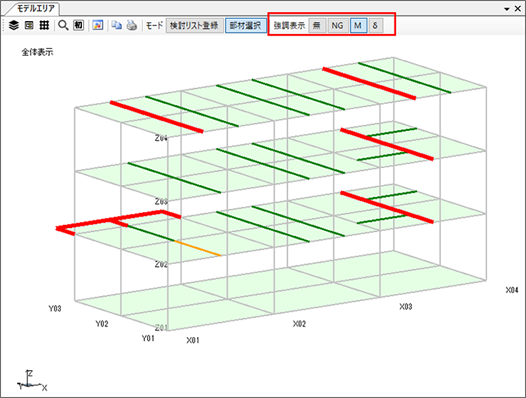Enable M highlight display

click(x=358, y=26)
